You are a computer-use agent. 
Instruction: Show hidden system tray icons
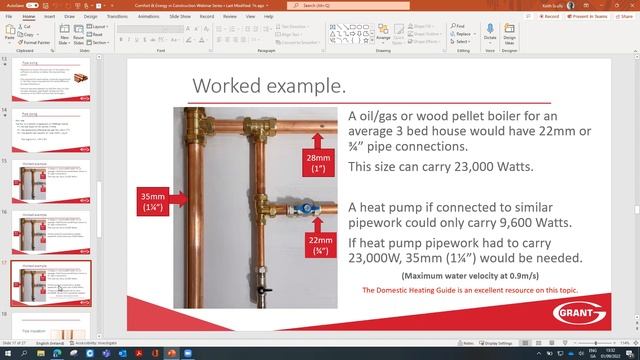pyautogui.click(x=539, y=353)
